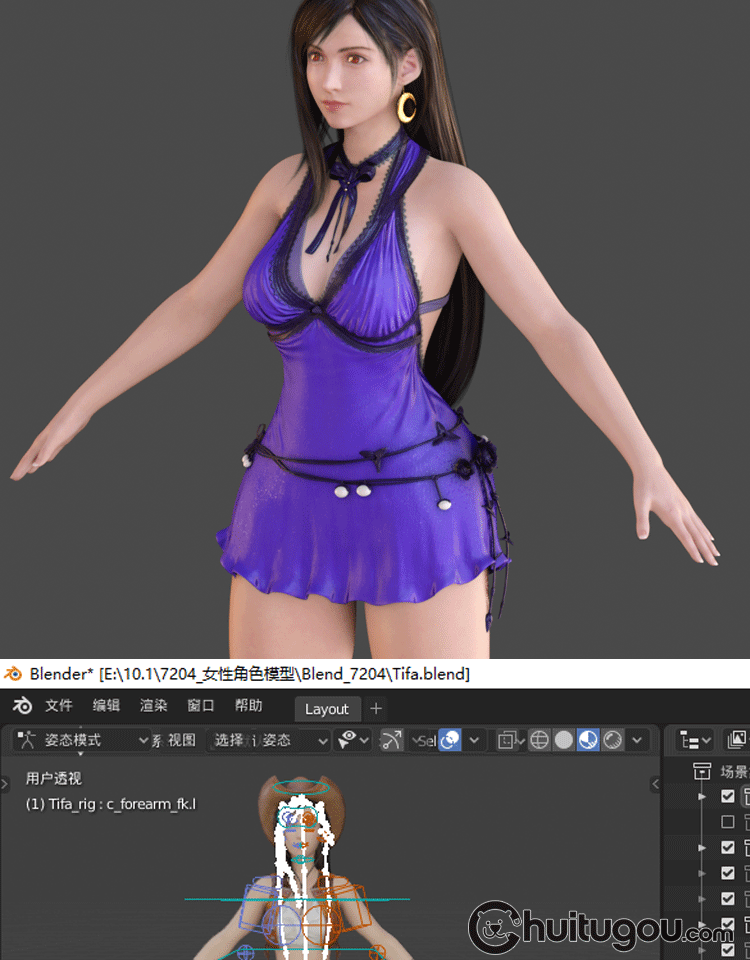Open the 视图 viewport menu

[x=181, y=740]
